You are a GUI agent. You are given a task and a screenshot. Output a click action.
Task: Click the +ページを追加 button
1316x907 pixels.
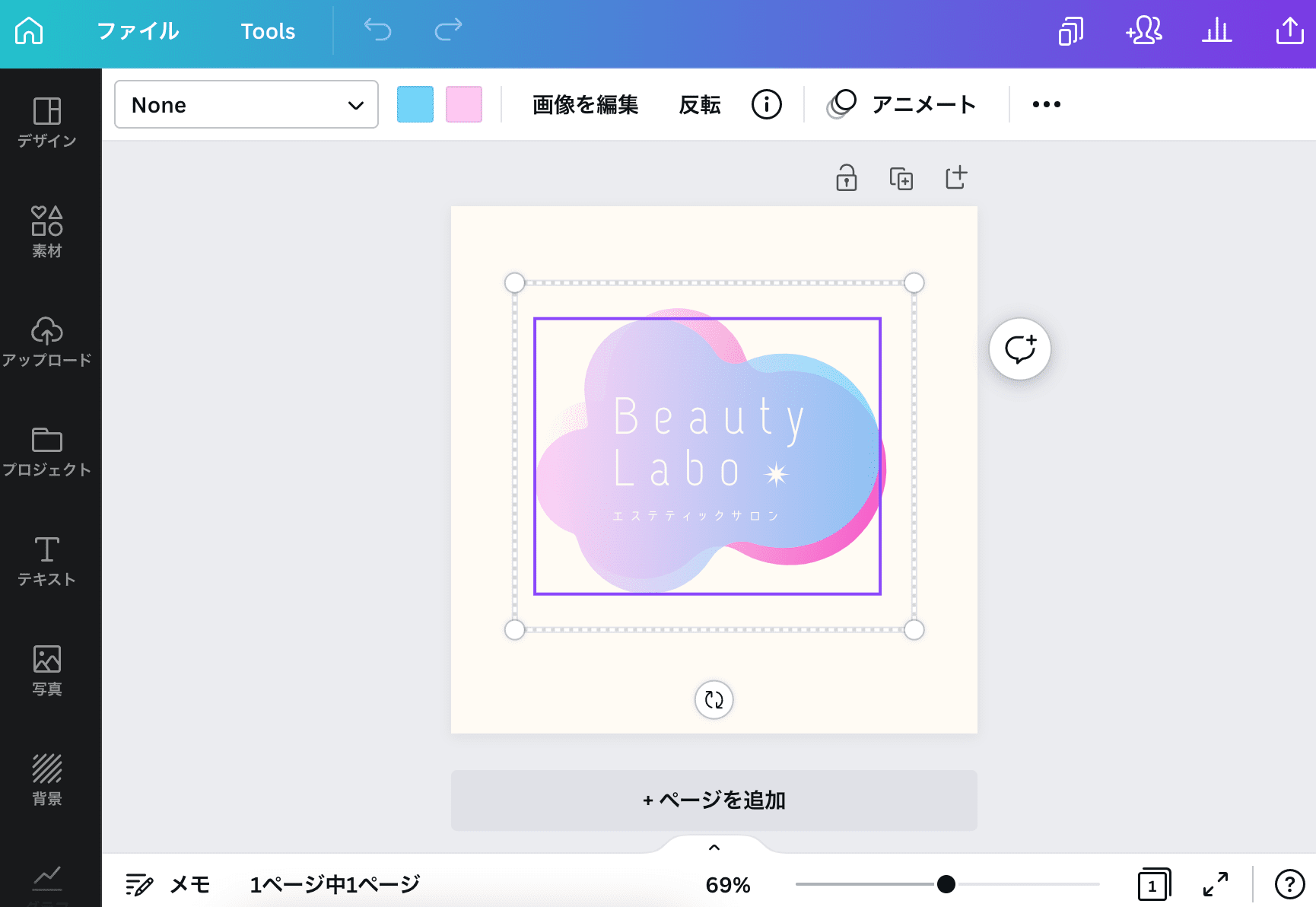[x=714, y=800]
